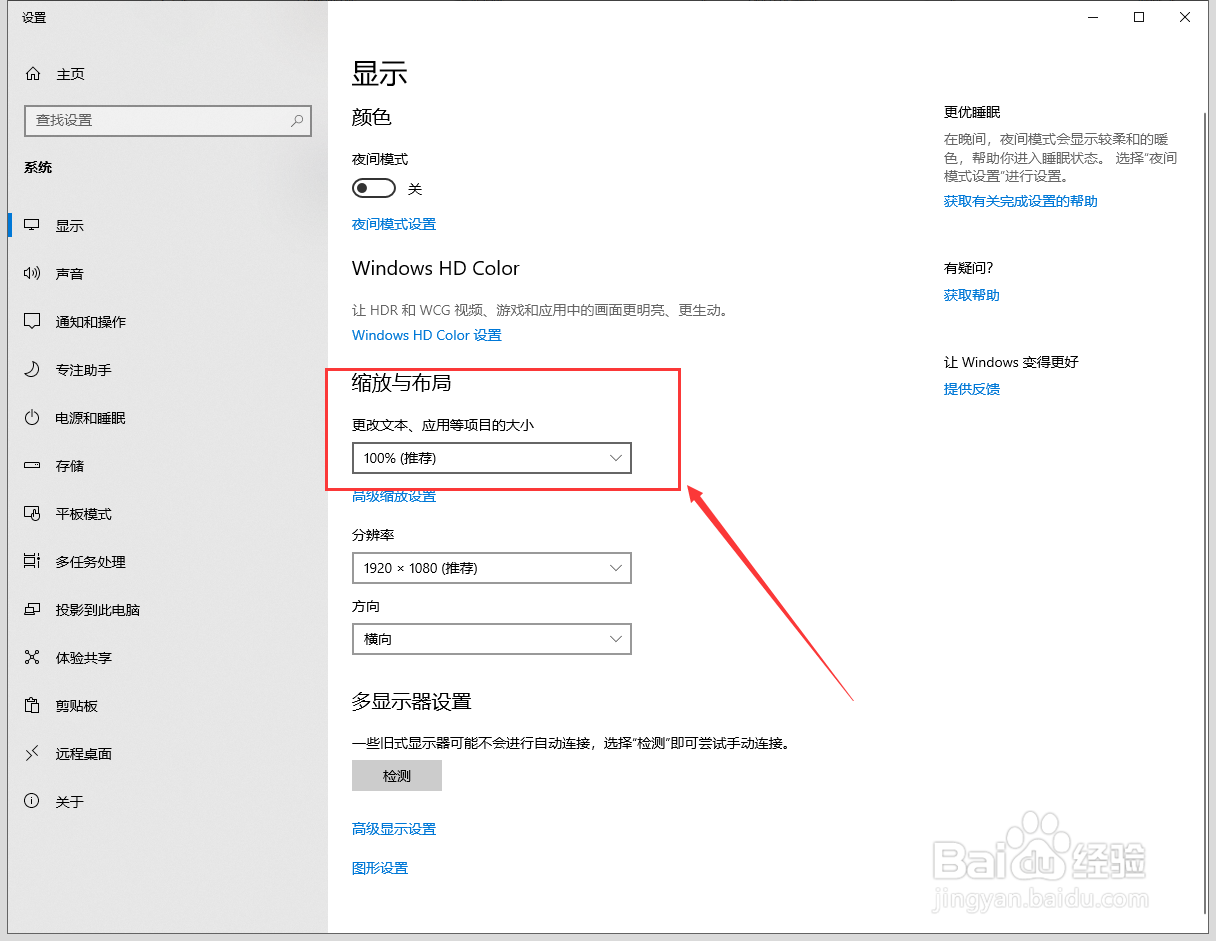Screen dimensions: 1216x941
Task: Open the 方向 orientation dropdown
Action: point(491,639)
